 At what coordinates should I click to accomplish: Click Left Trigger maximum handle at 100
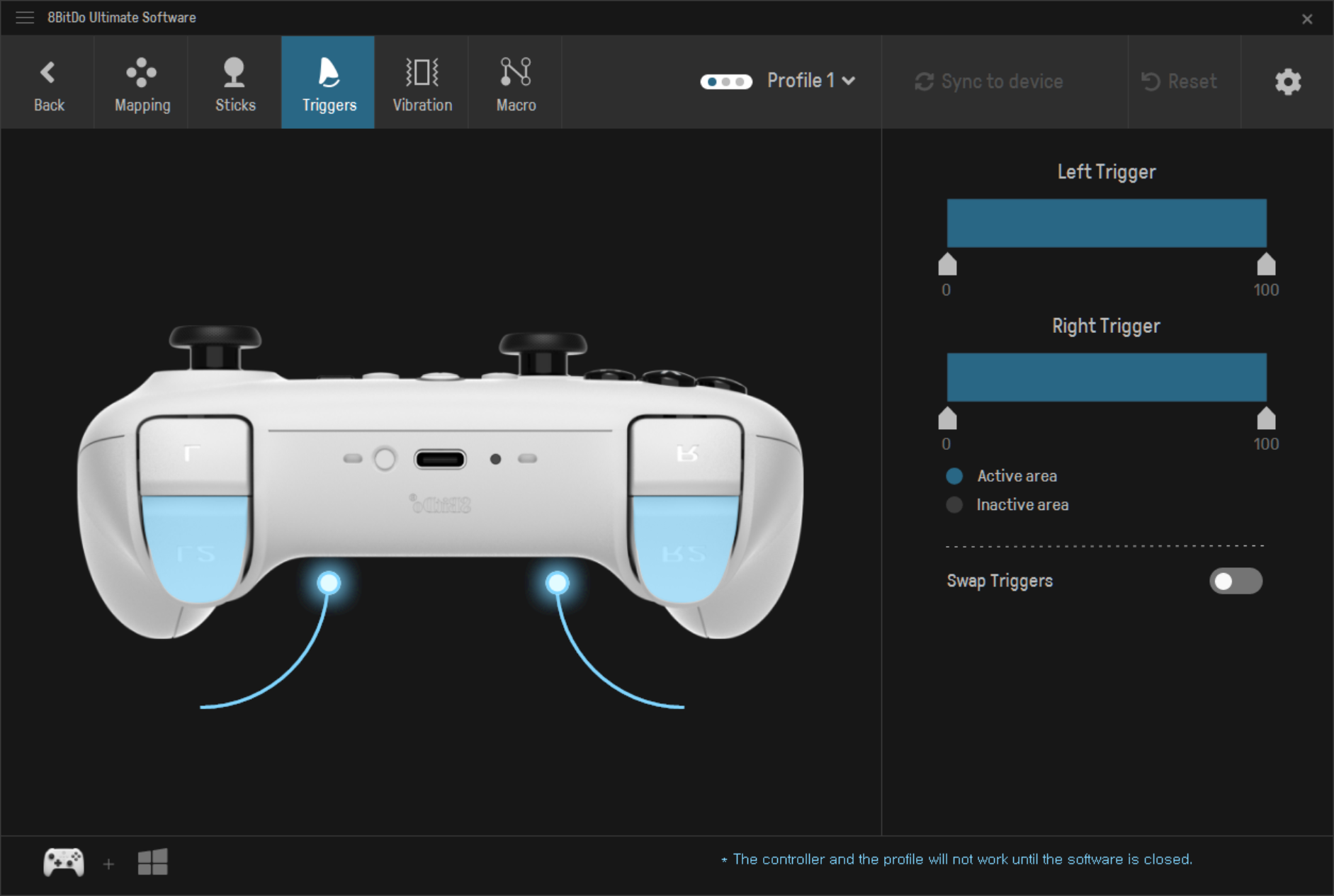1266,264
